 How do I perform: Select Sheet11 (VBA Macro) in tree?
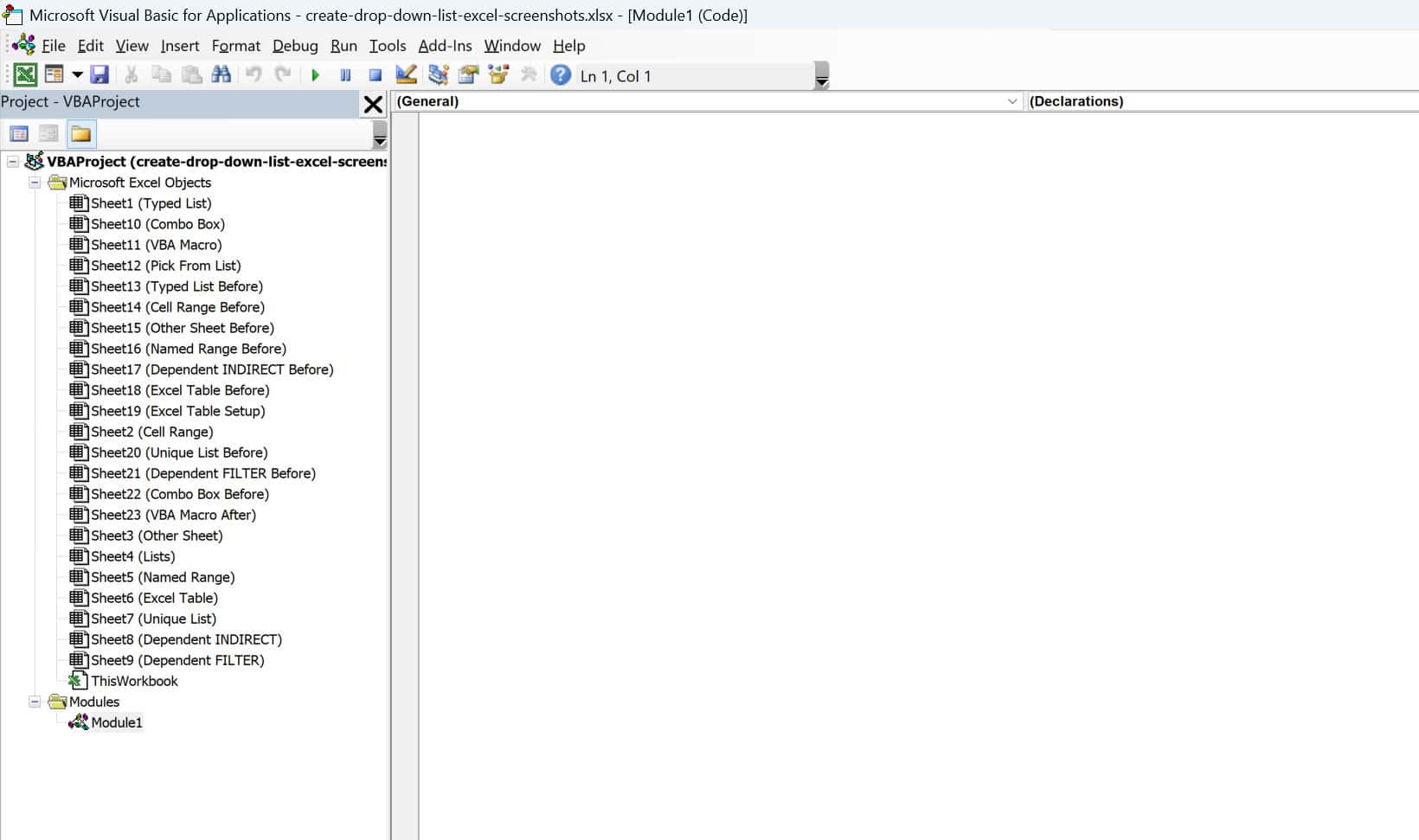pyautogui.click(x=146, y=245)
